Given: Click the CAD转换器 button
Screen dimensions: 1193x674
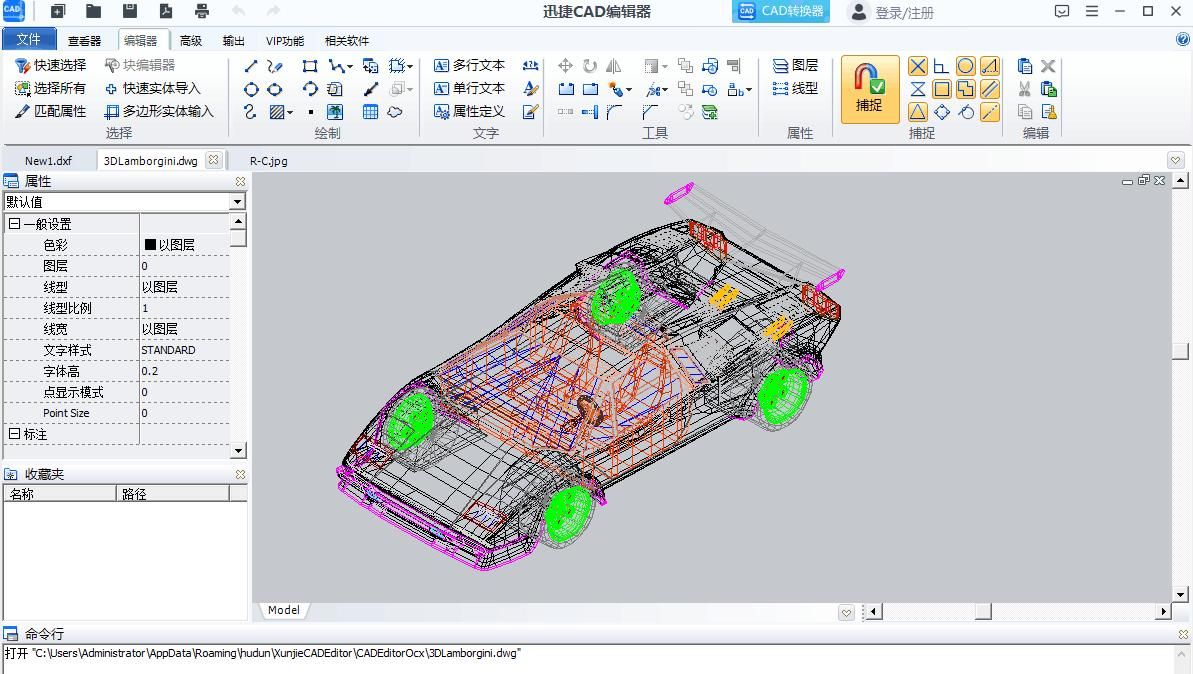Looking at the screenshot, I should (782, 12).
